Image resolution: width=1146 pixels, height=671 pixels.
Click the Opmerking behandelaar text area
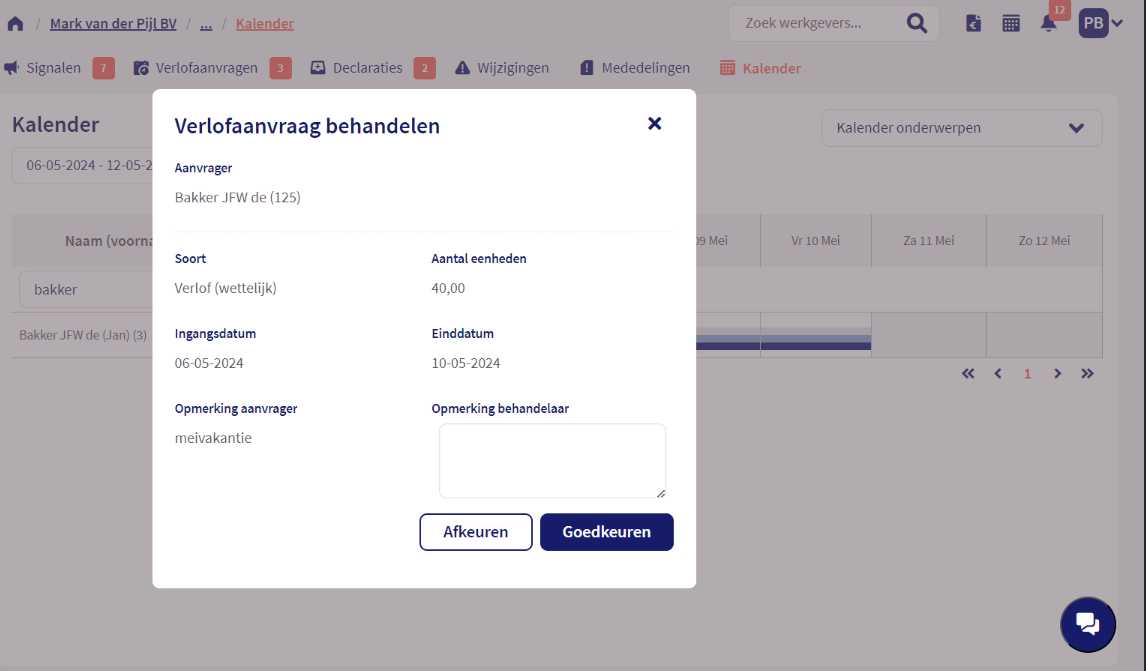pyautogui.click(x=552, y=460)
